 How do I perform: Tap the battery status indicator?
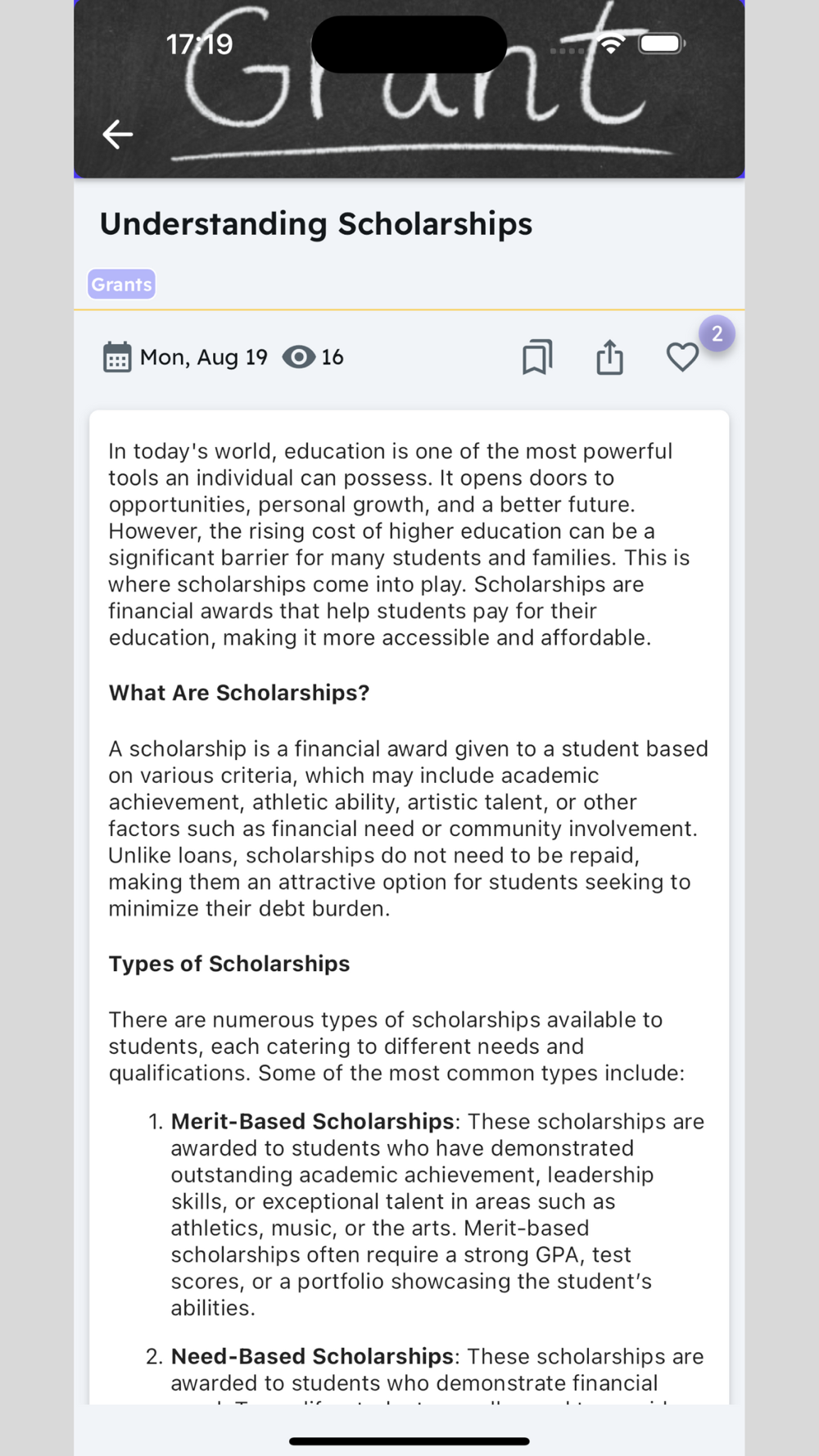pyautogui.click(x=661, y=44)
